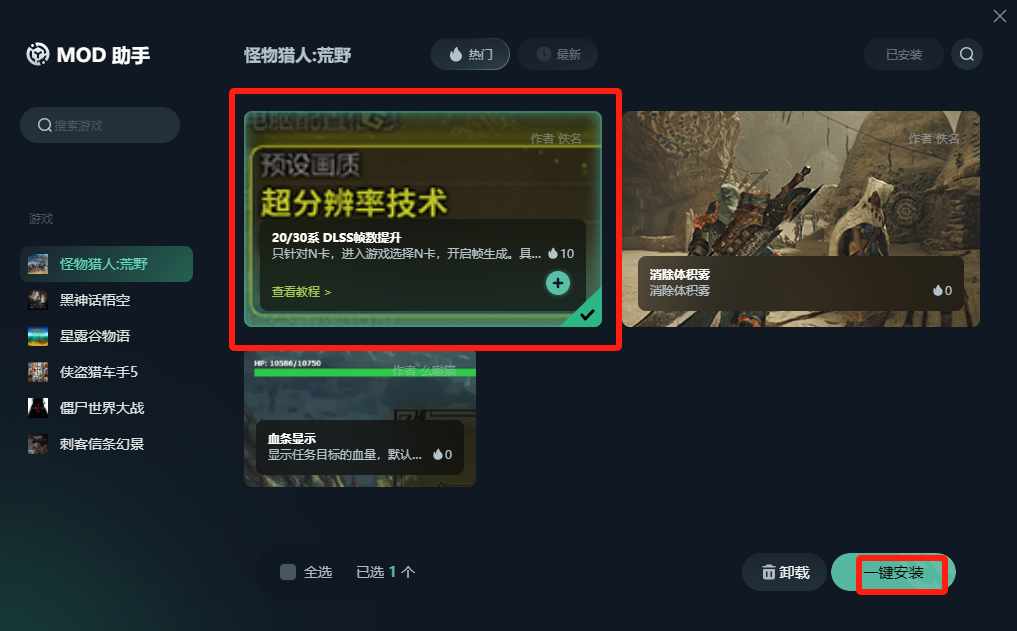The height and width of the screenshot is (631, 1017).
Task: Click the 星露谷物语 game thumbnail icon
Action: (x=38, y=336)
